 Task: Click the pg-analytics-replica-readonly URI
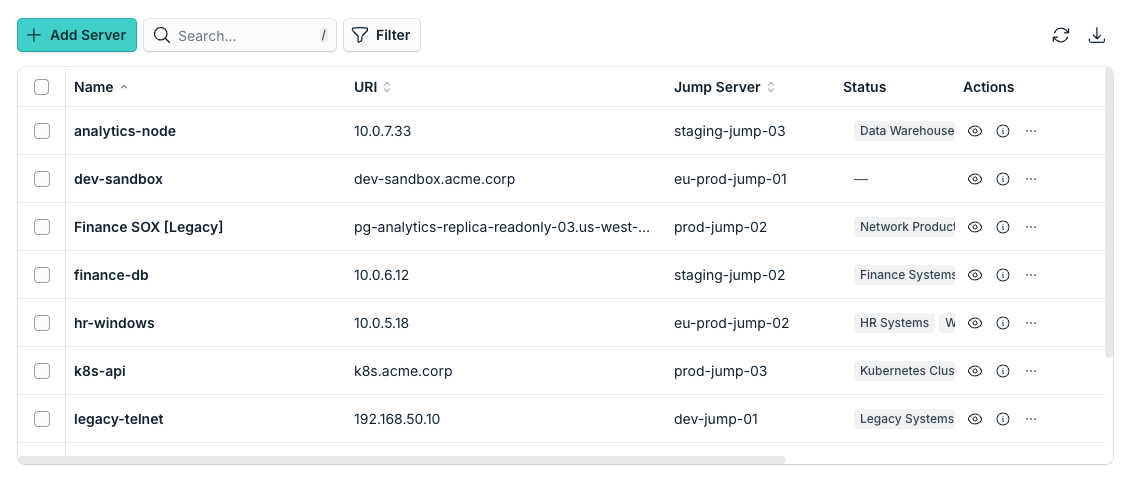tap(502, 227)
